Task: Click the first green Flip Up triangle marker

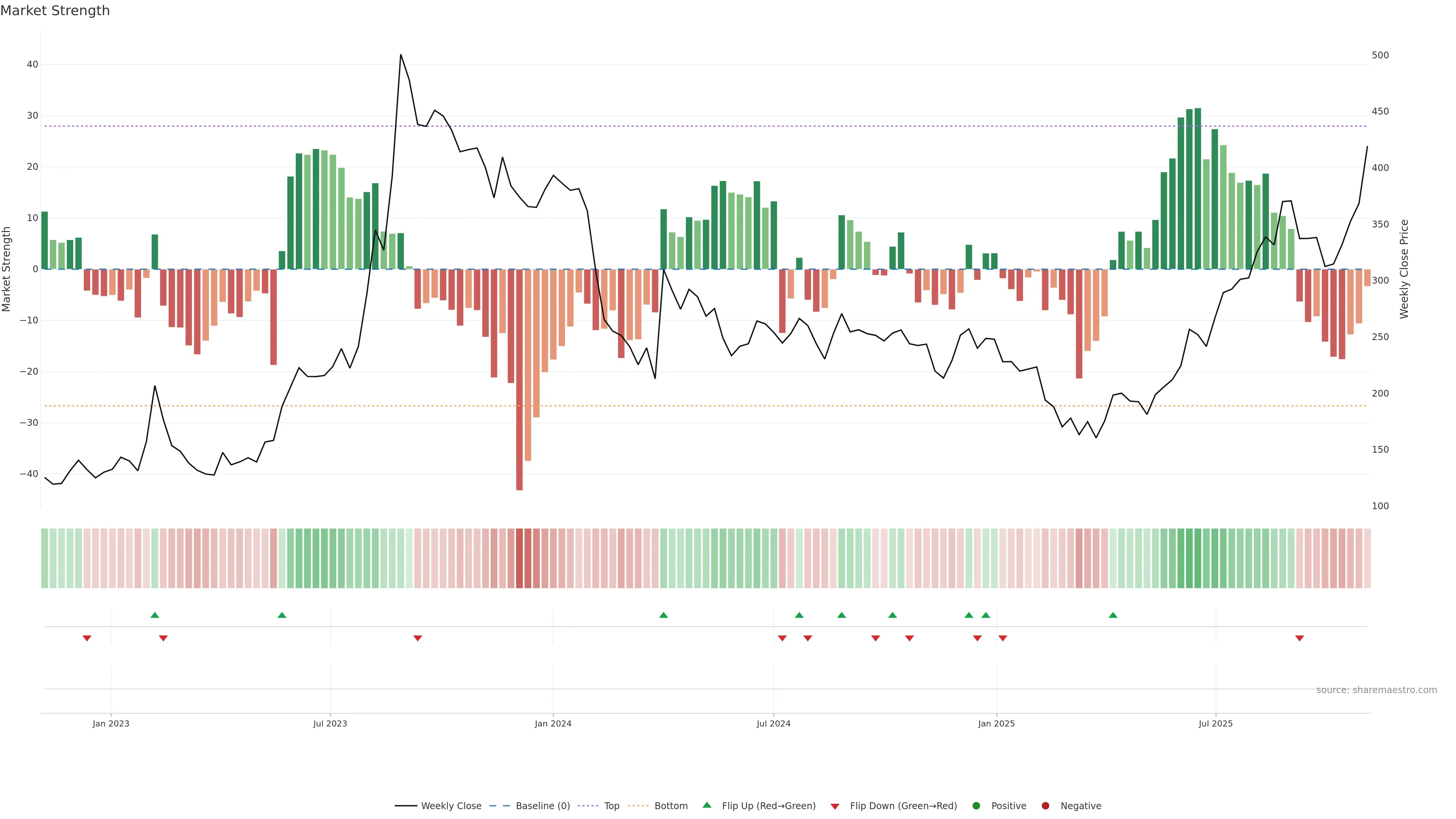Action: [155, 615]
